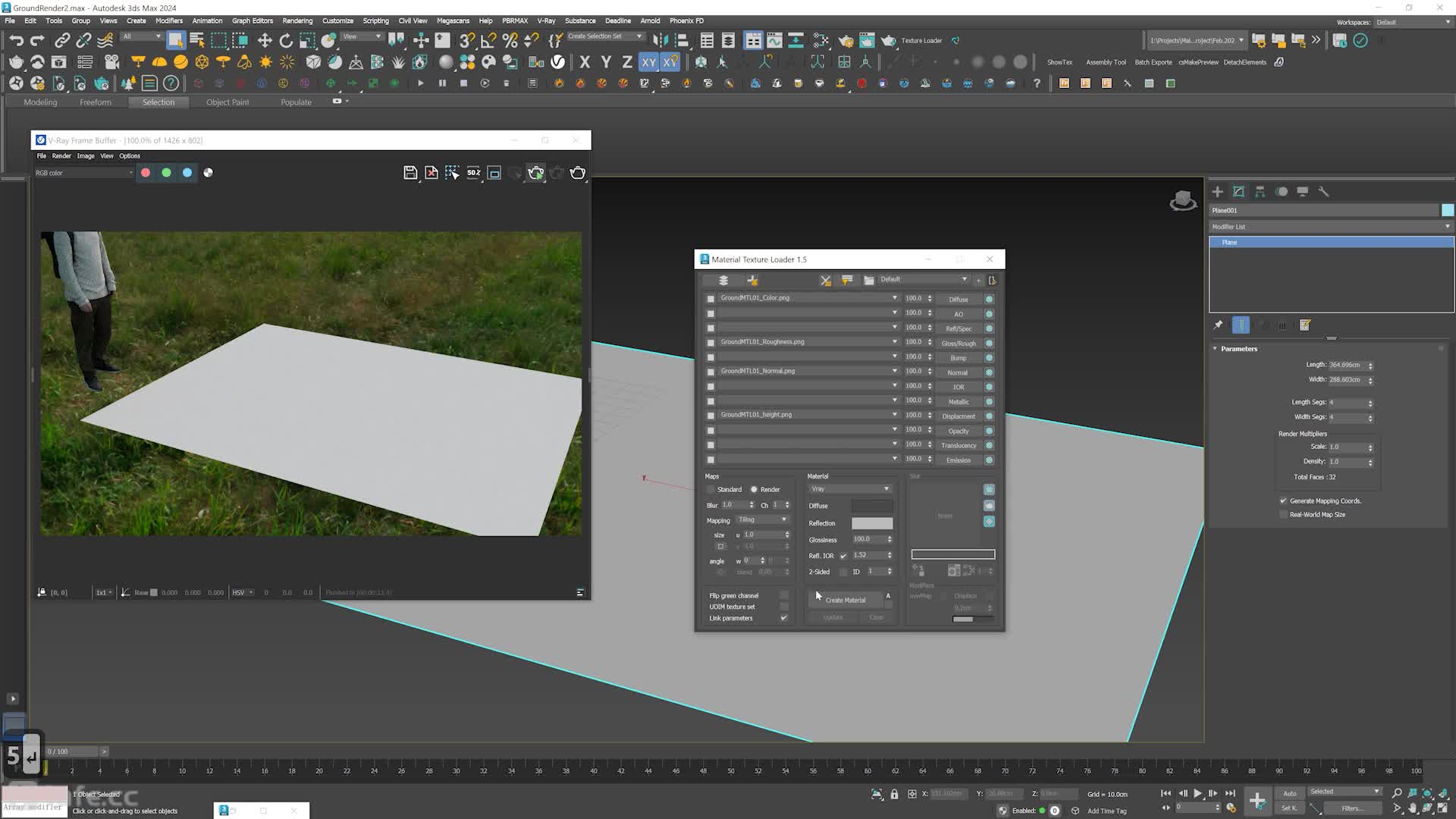The image size is (1456, 819).
Task: Toggle the Percent Snap icon
Action: [x=510, y=40]
